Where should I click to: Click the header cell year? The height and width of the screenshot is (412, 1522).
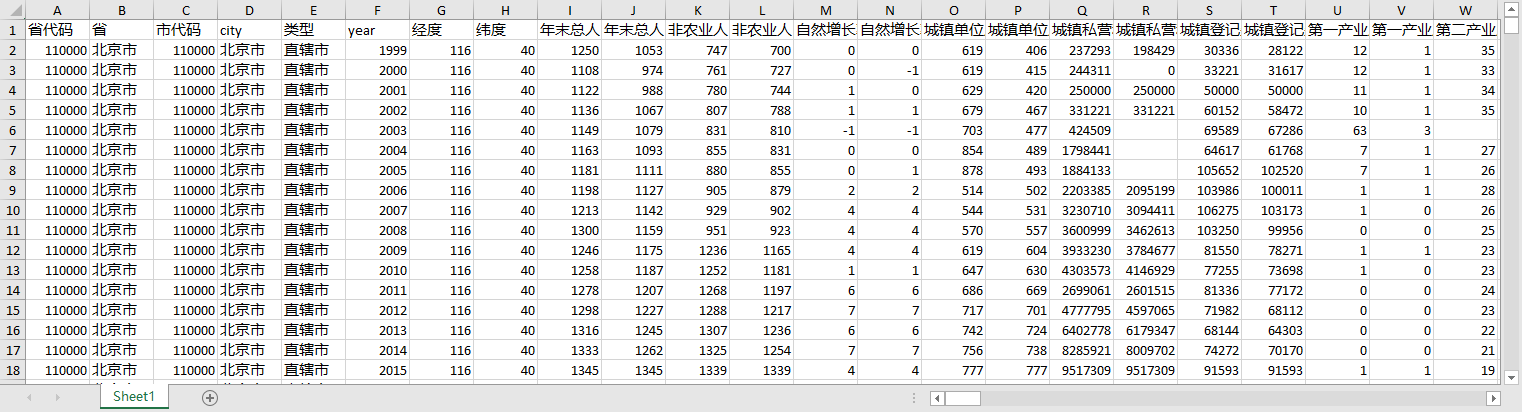click(x=377, y=30)
